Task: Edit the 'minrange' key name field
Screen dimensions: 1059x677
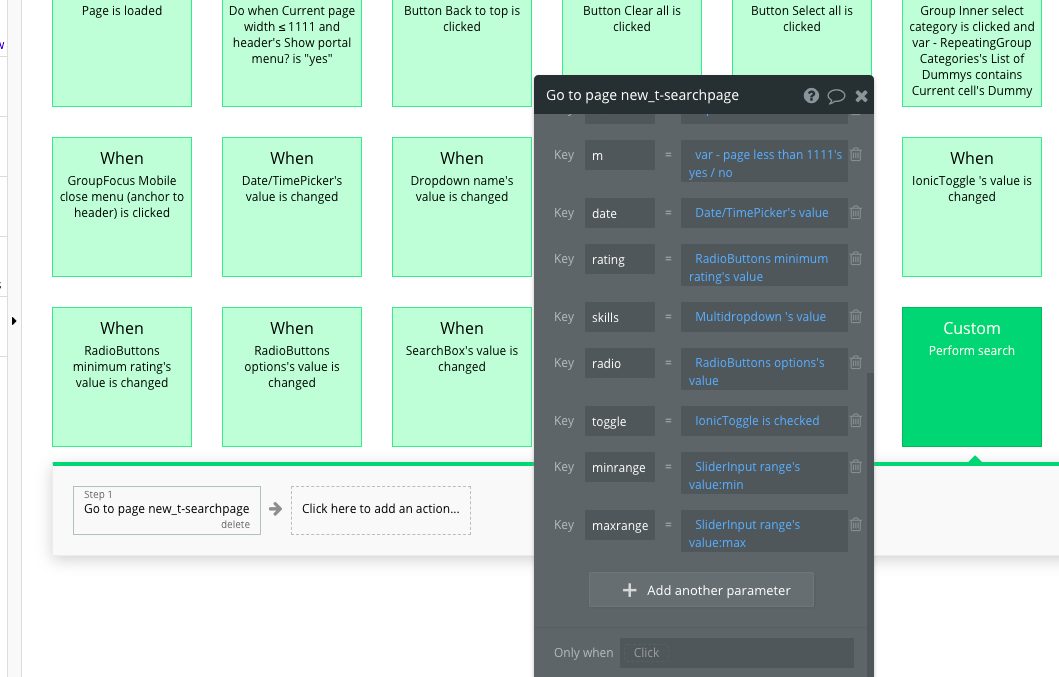Action: point(620,467)
